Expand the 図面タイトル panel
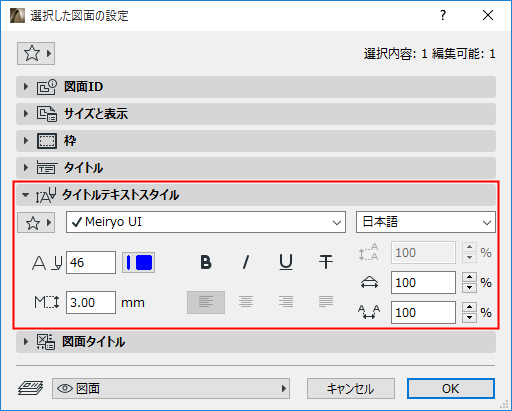This screenshot has width=512, height=411. click(256, 342)
